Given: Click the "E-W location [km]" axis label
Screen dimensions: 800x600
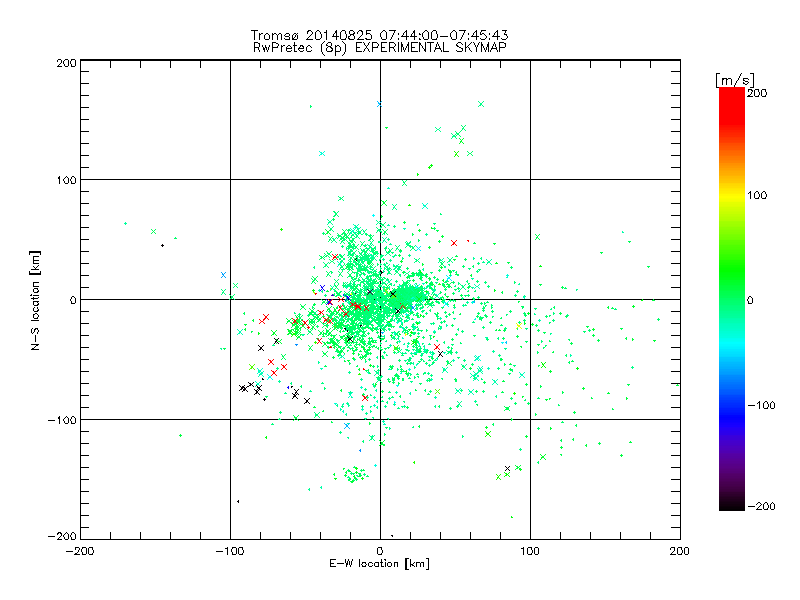Looking at the screenshot, I should pos(379,564).
